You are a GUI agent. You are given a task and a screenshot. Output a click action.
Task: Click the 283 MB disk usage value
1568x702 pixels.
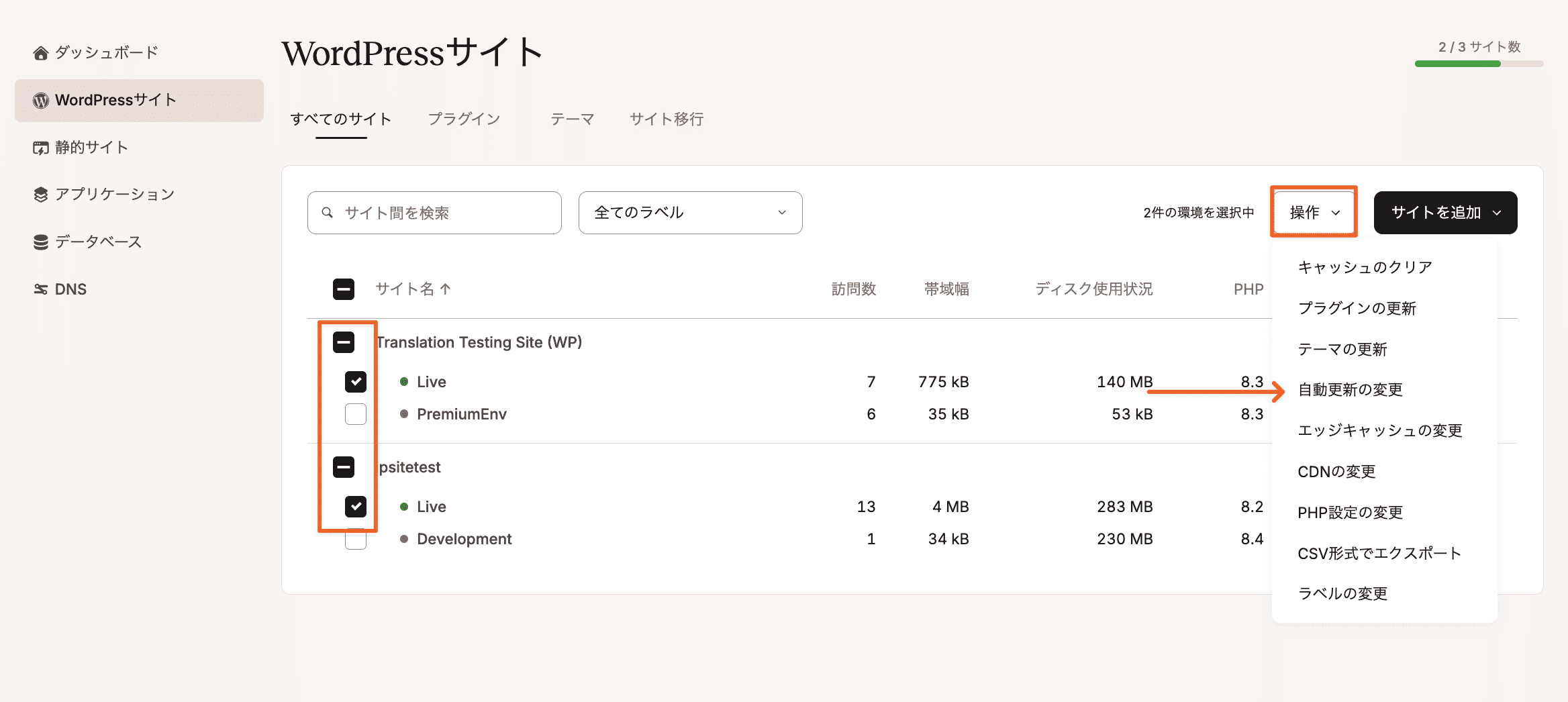tap(1125, 507)
